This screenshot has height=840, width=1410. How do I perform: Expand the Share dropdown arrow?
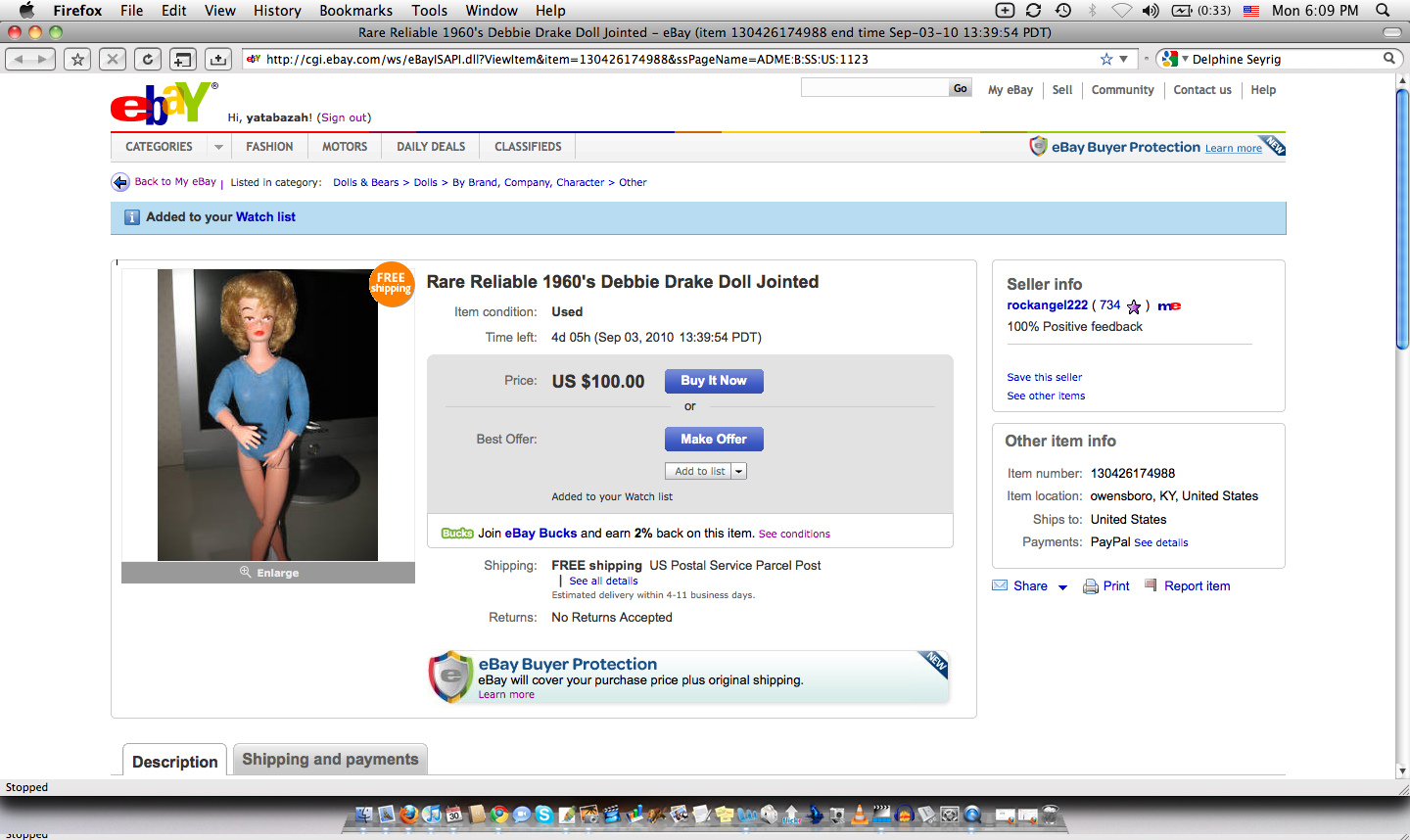click(x=1062, y=586)
